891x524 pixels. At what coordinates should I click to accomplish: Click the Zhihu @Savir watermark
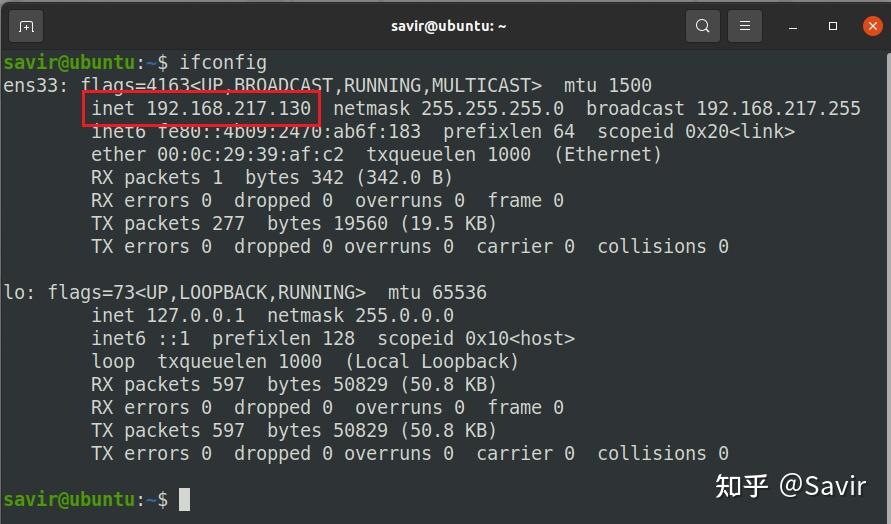pos(789,487)
